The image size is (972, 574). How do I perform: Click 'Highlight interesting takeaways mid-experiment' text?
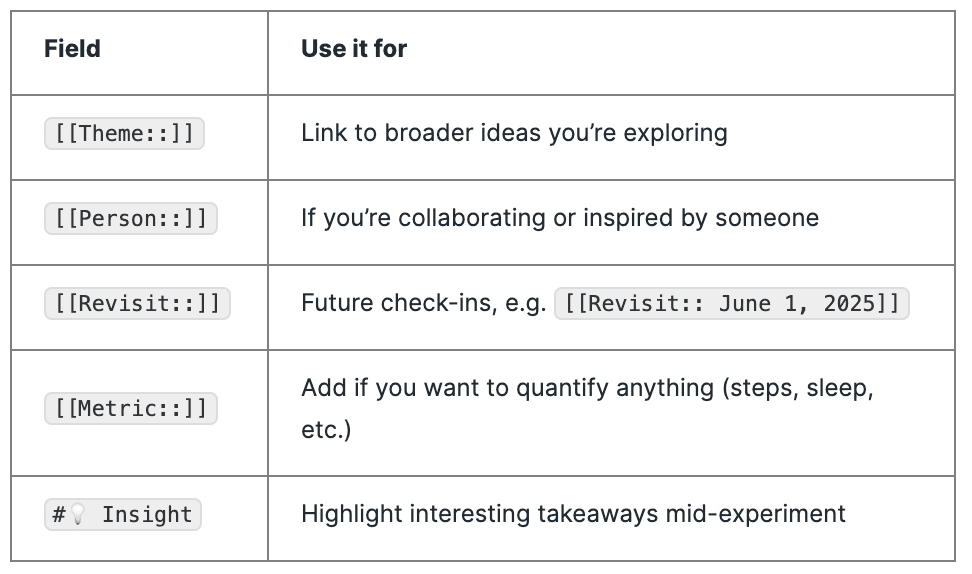[573, 514]
